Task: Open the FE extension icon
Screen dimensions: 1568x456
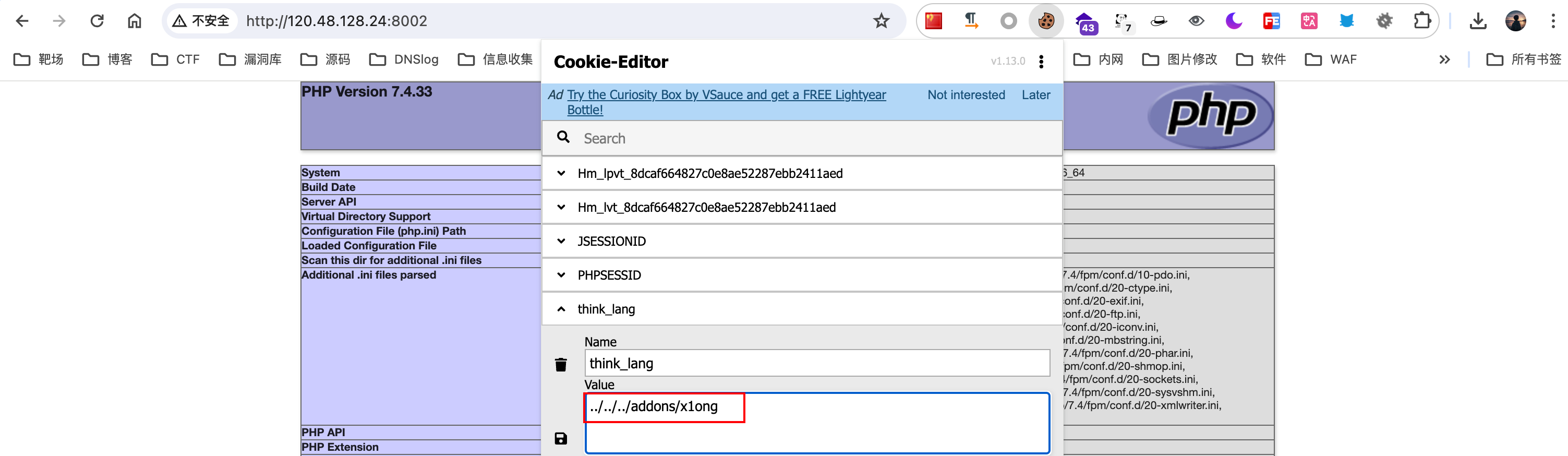Action: pos(1272,21)
